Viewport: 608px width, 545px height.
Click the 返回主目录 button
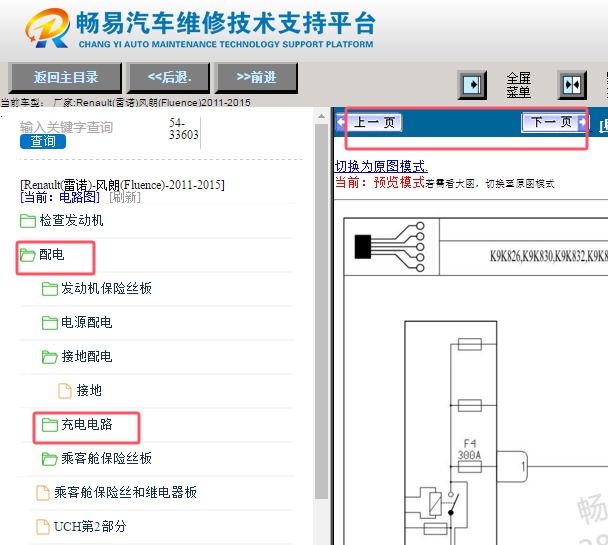[x=66, y=77]
